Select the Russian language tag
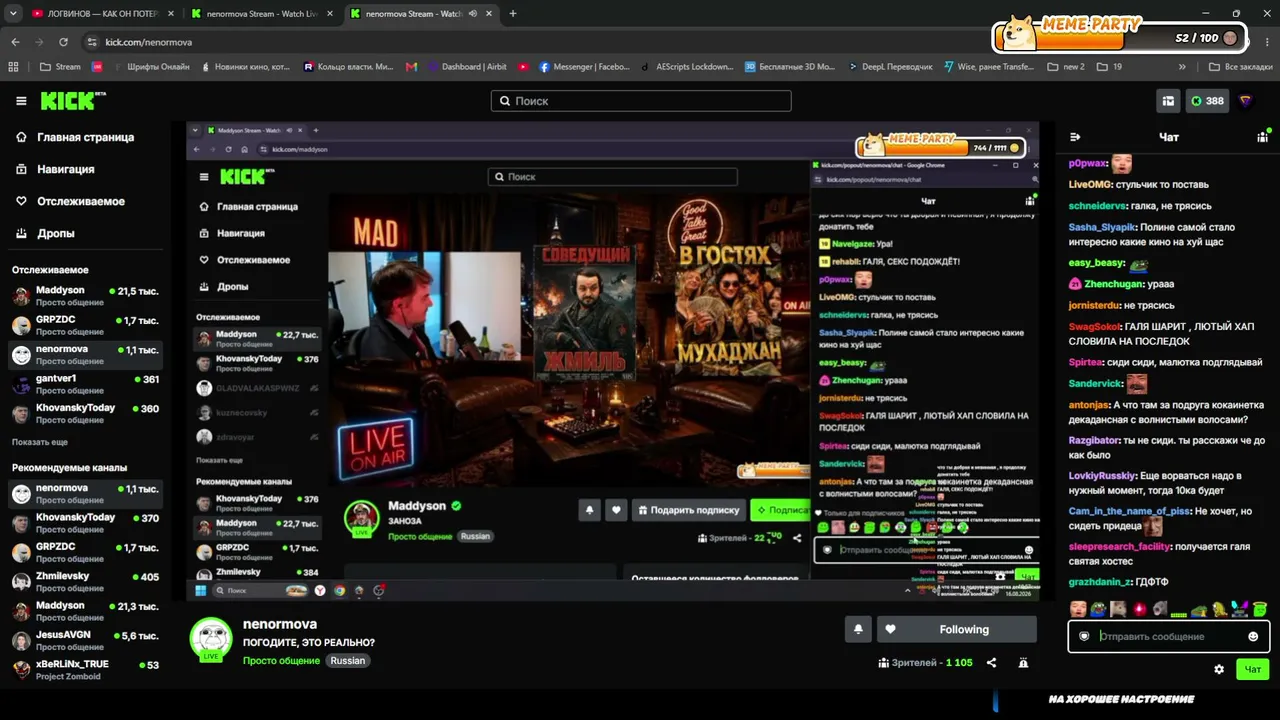The height and width of the screenshot is (720, 1280). (x=348, y=661)
